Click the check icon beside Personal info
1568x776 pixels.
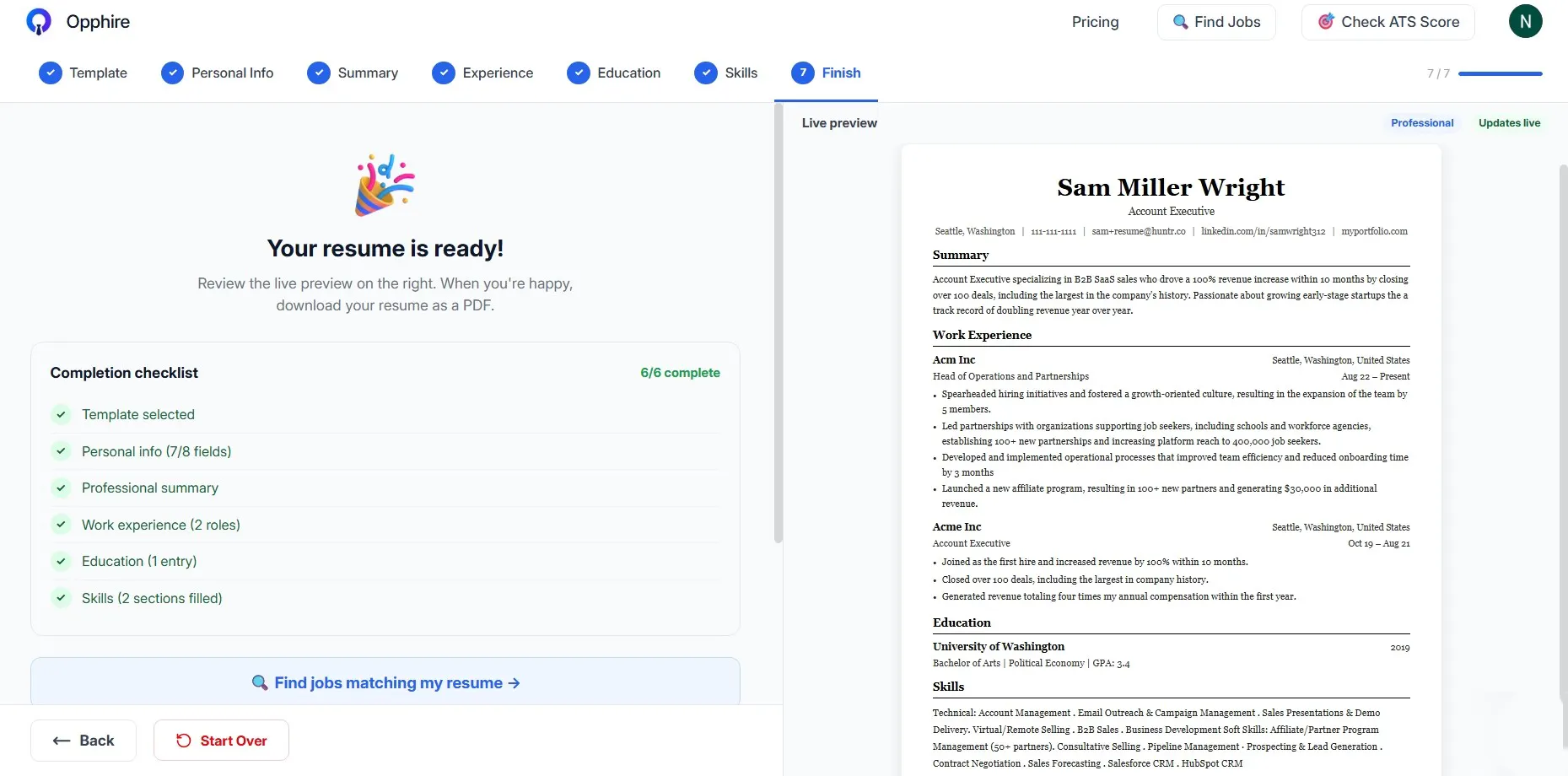pos(61,451)
